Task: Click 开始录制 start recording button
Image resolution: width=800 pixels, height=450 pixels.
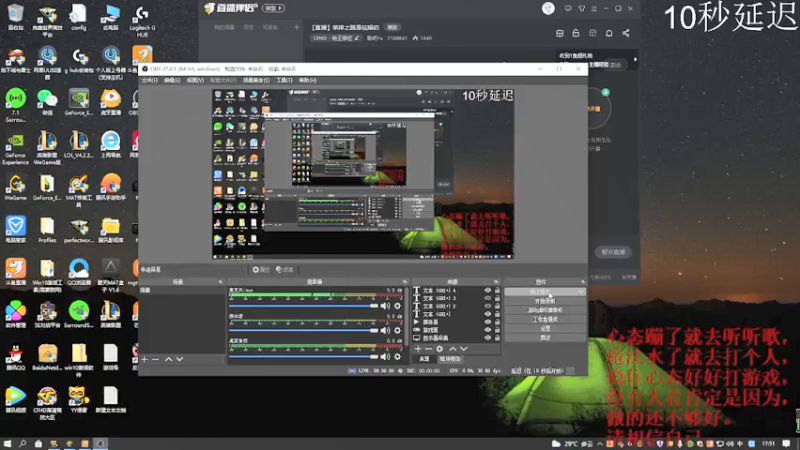Action: coord(544,301)
